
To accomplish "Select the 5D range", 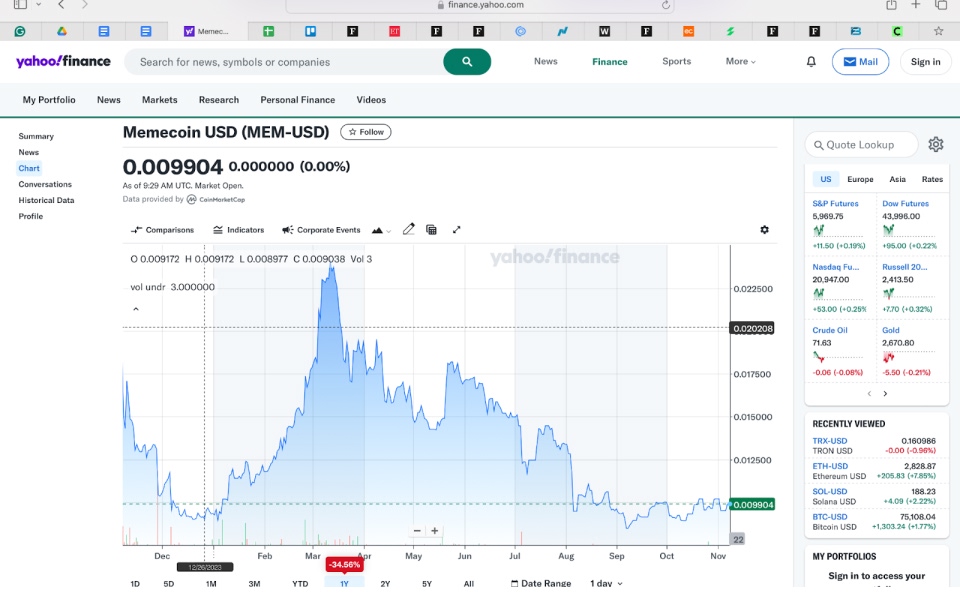I will (x=169, y=584).
